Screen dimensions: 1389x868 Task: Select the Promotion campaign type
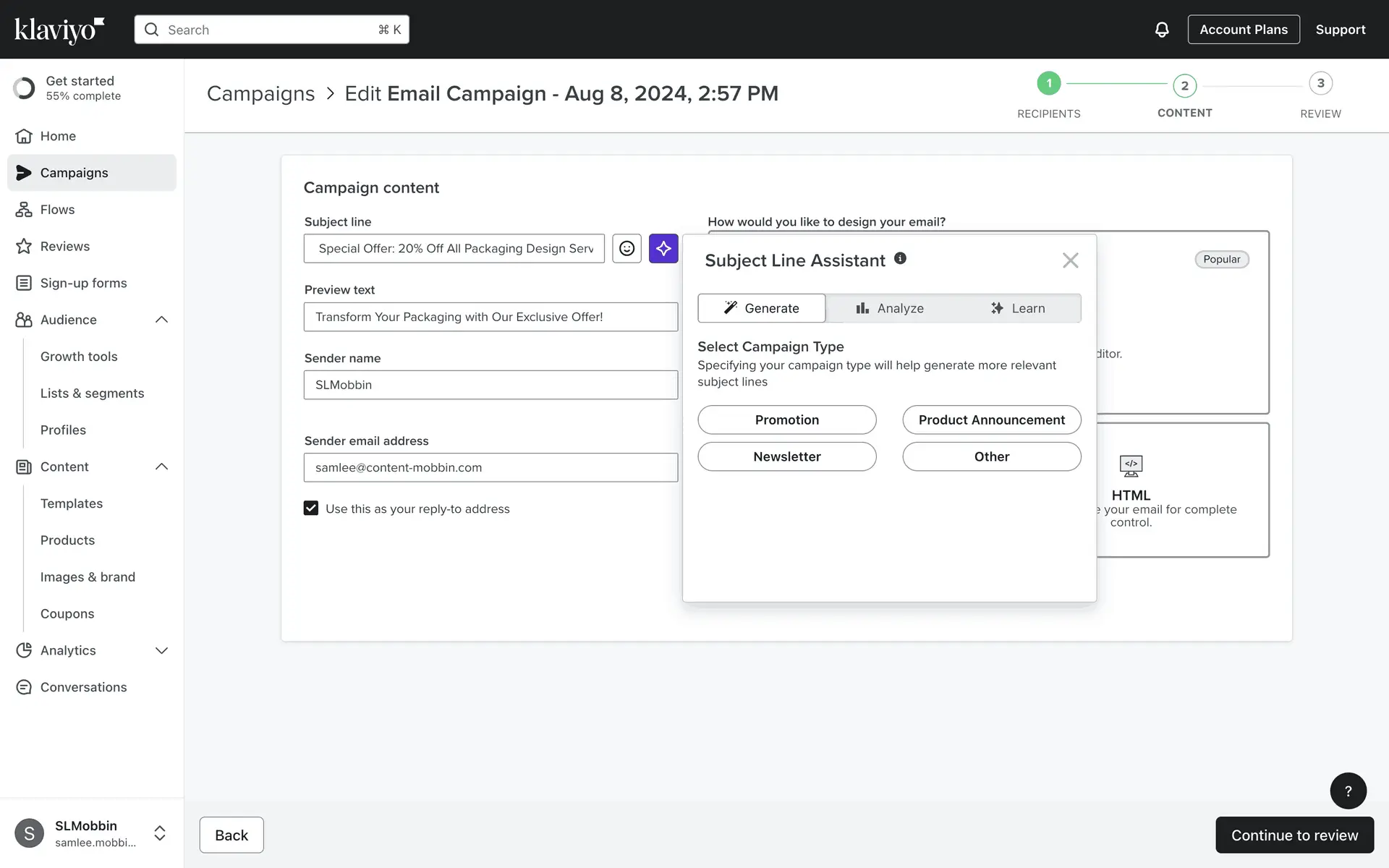point(786,420)
